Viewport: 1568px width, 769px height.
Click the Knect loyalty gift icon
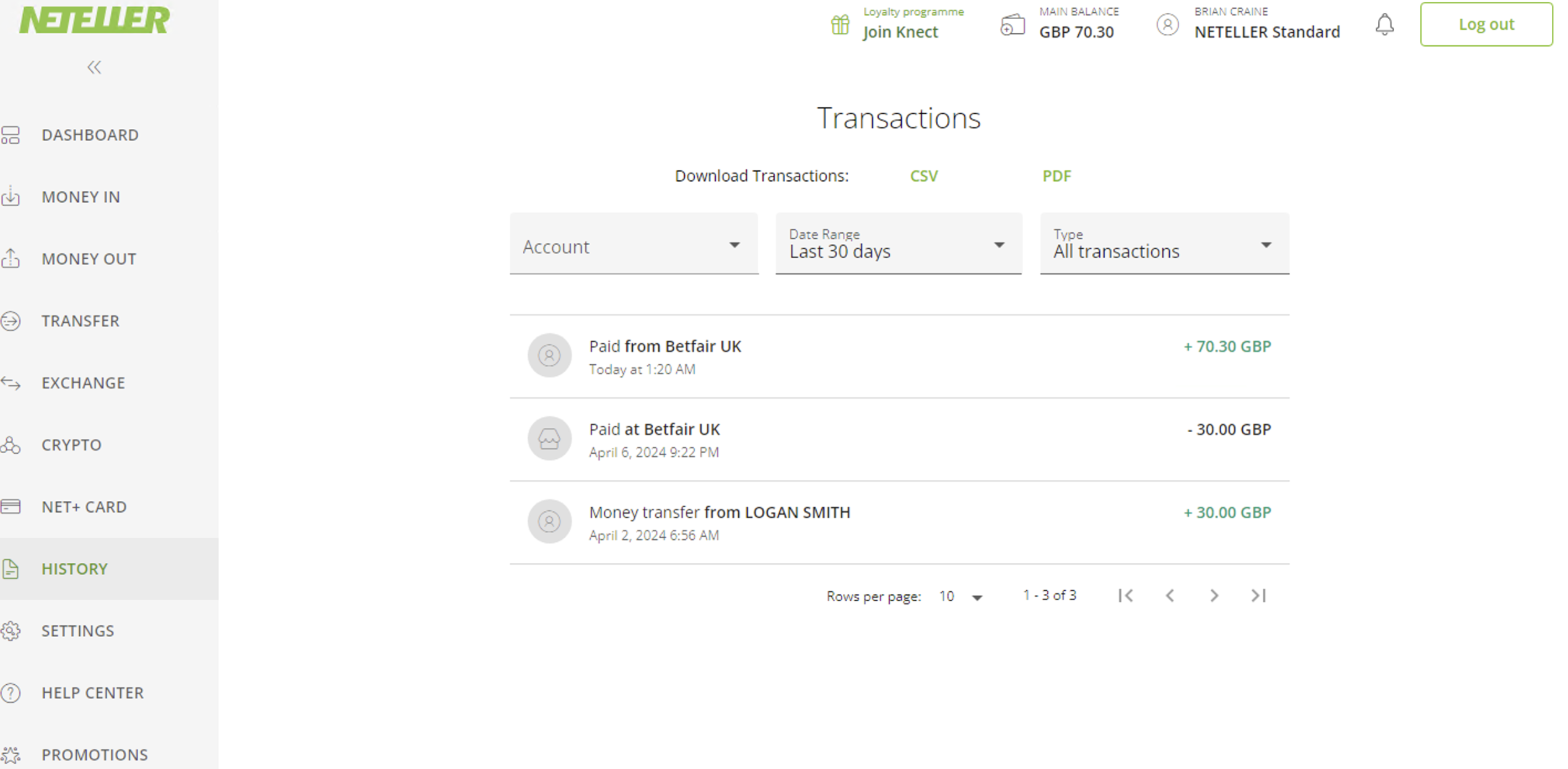pos(840,25)
